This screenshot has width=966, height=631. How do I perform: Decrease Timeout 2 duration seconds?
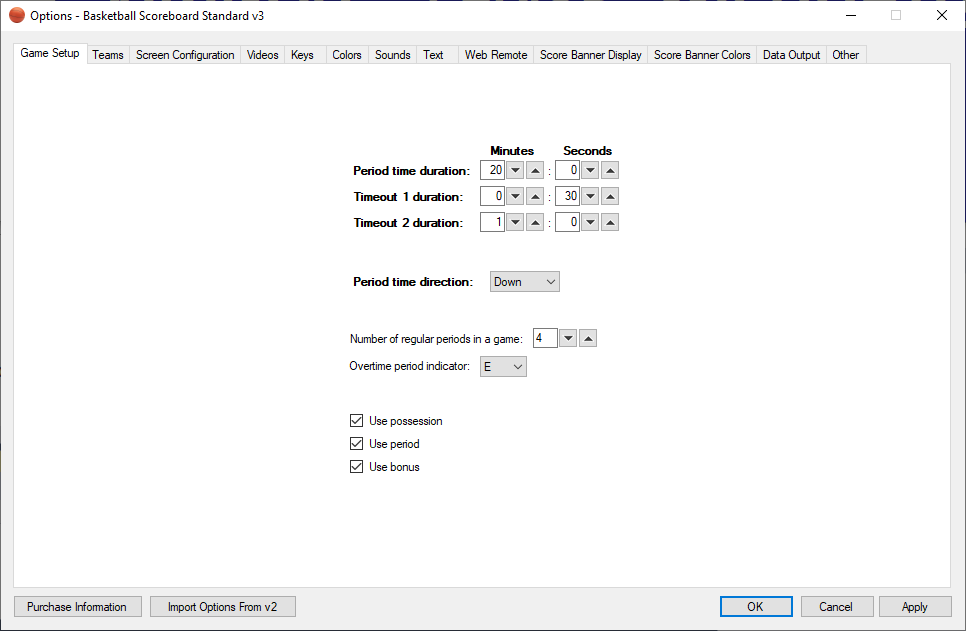(590, 222)
